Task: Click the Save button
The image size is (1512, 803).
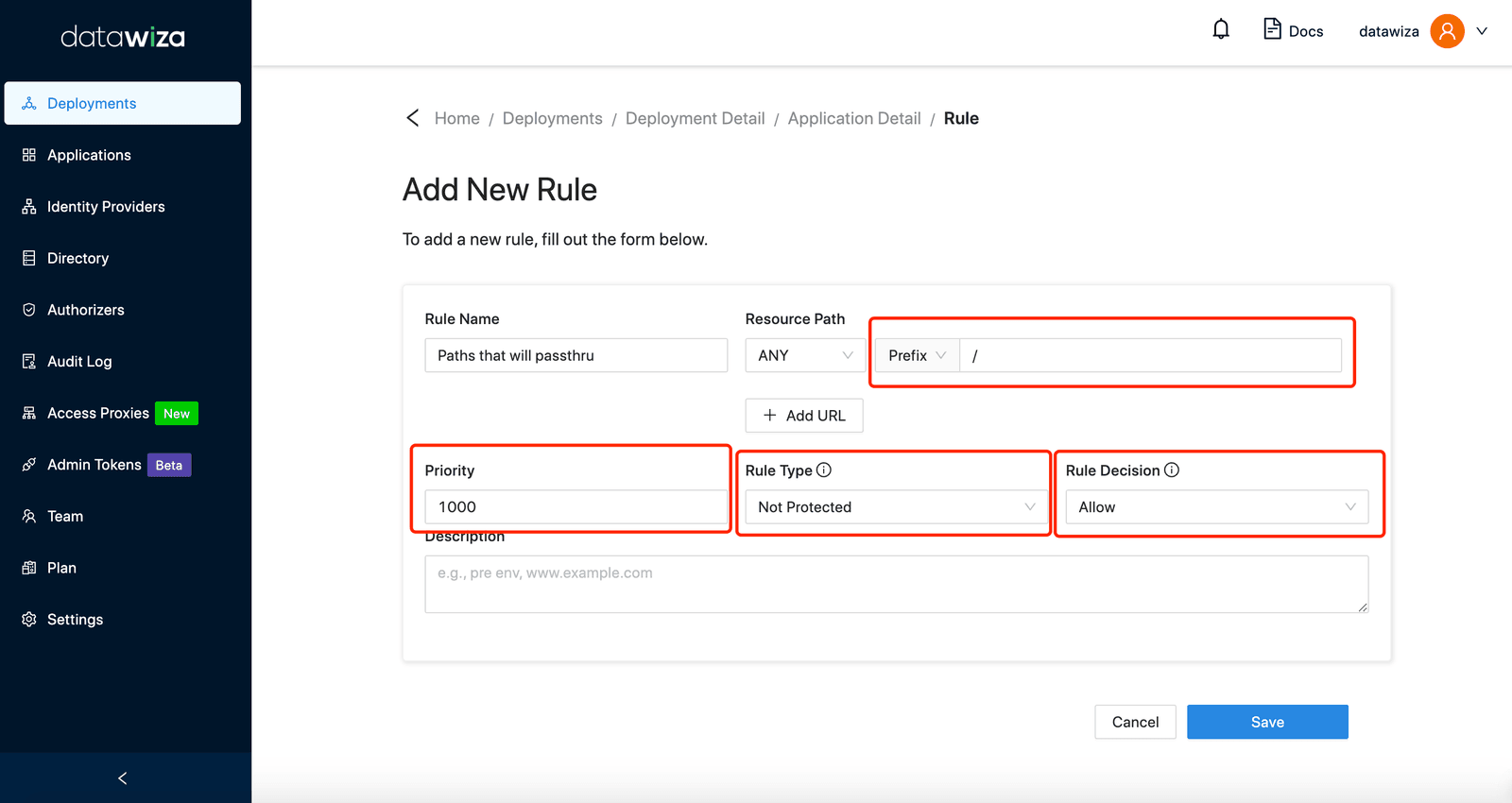Action: pos(1267,722)
